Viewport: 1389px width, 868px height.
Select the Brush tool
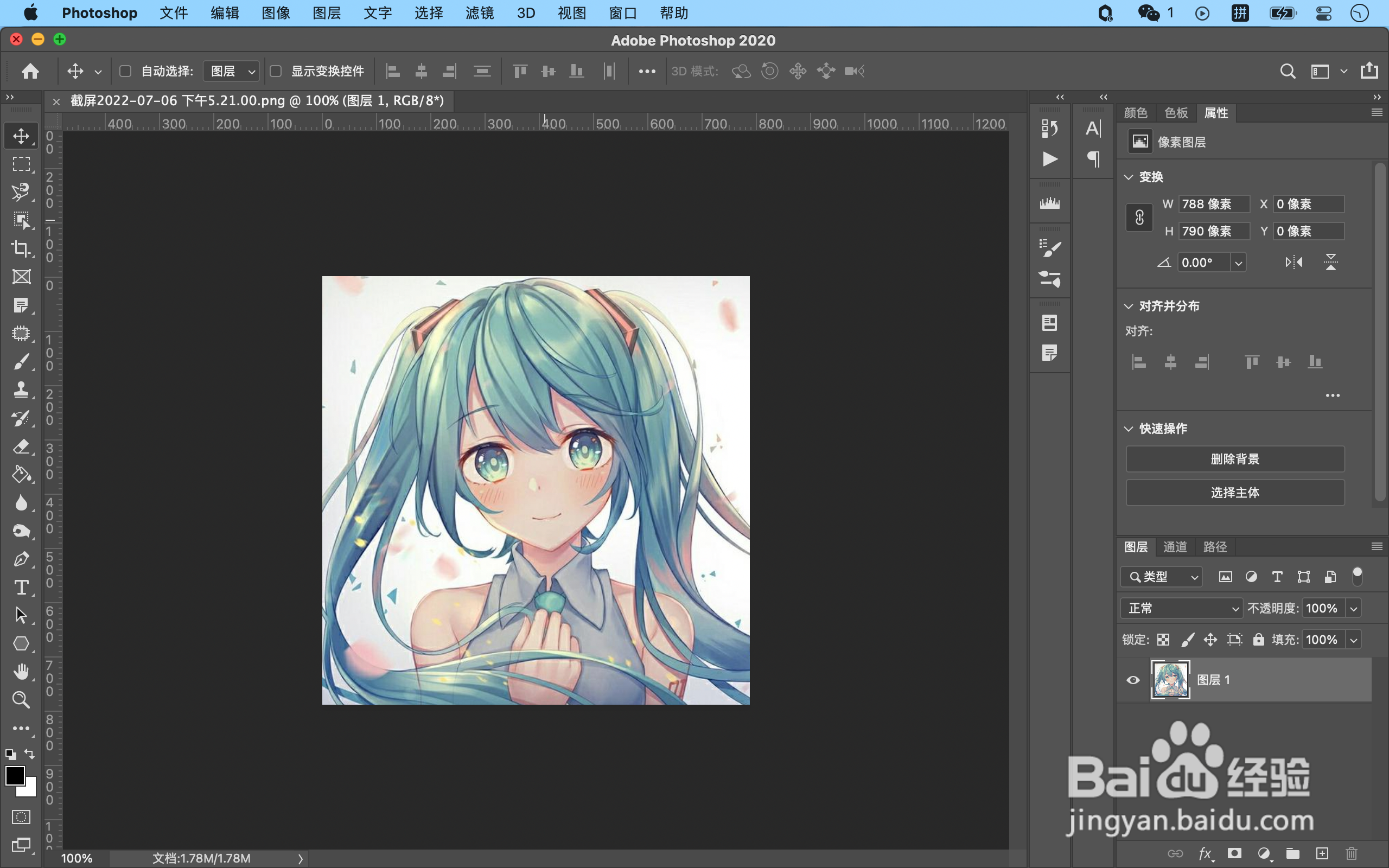(x=21, y=362)
